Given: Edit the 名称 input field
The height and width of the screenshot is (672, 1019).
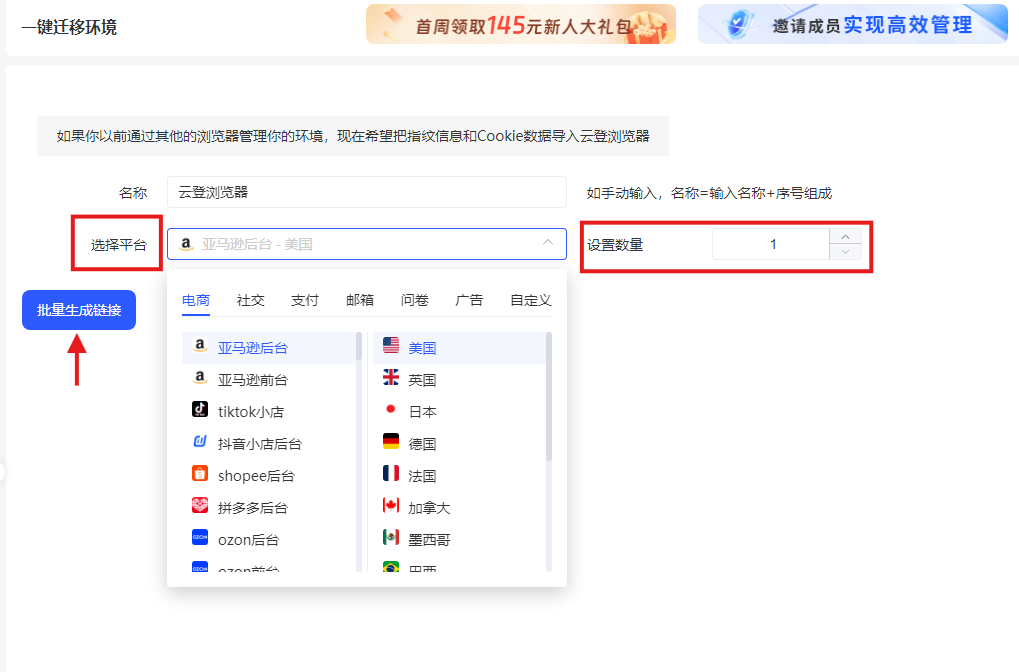Looking at the screenshot, I should 367,192.
